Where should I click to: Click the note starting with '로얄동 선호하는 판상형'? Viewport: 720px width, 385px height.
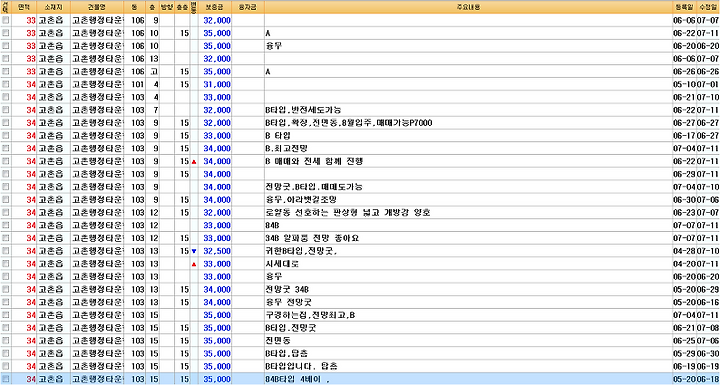[348, 213]
